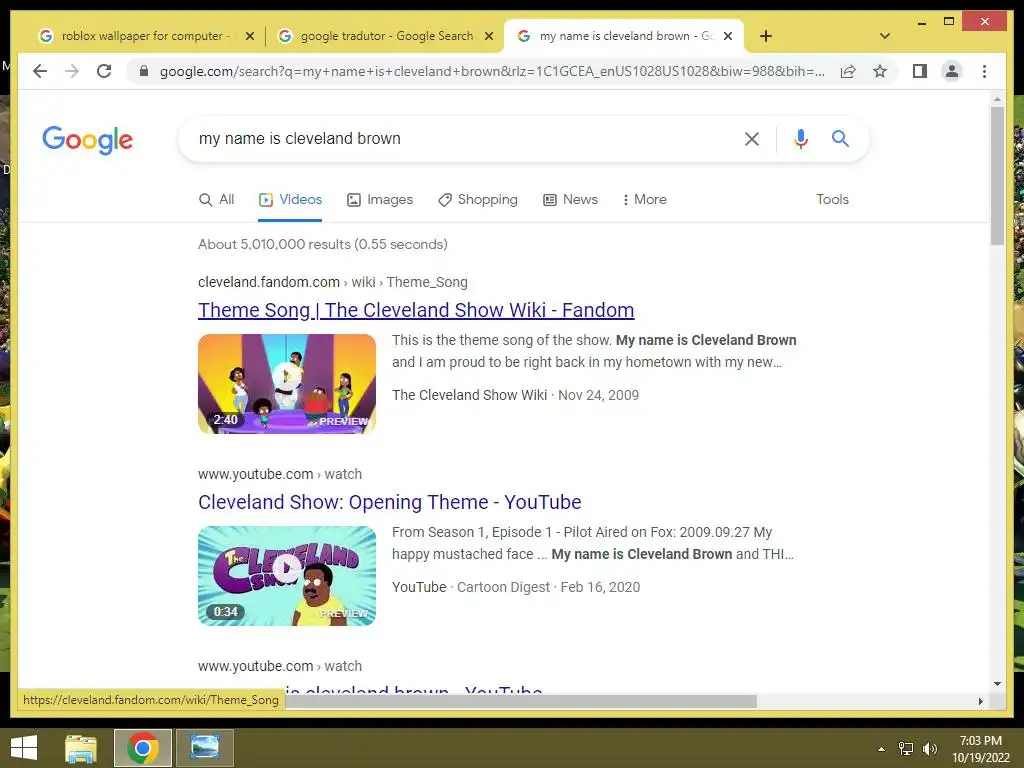Go to Google home via the logo
The width and height of the screenshot is (1024, 768).
pyautogui.click(x=88, y=140)
